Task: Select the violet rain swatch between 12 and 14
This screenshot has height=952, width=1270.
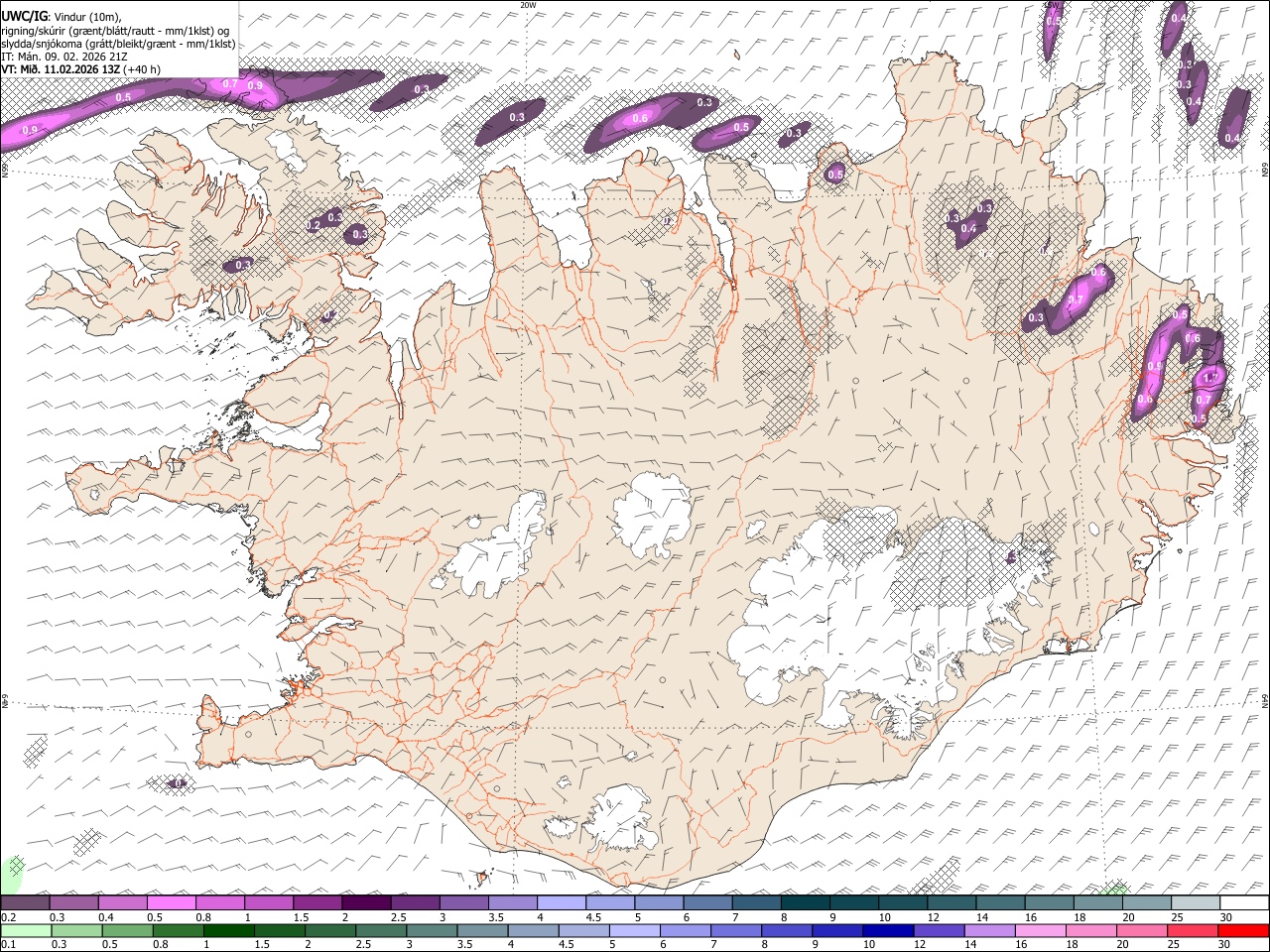Action: pyautogui.click(x=938, y=931)
